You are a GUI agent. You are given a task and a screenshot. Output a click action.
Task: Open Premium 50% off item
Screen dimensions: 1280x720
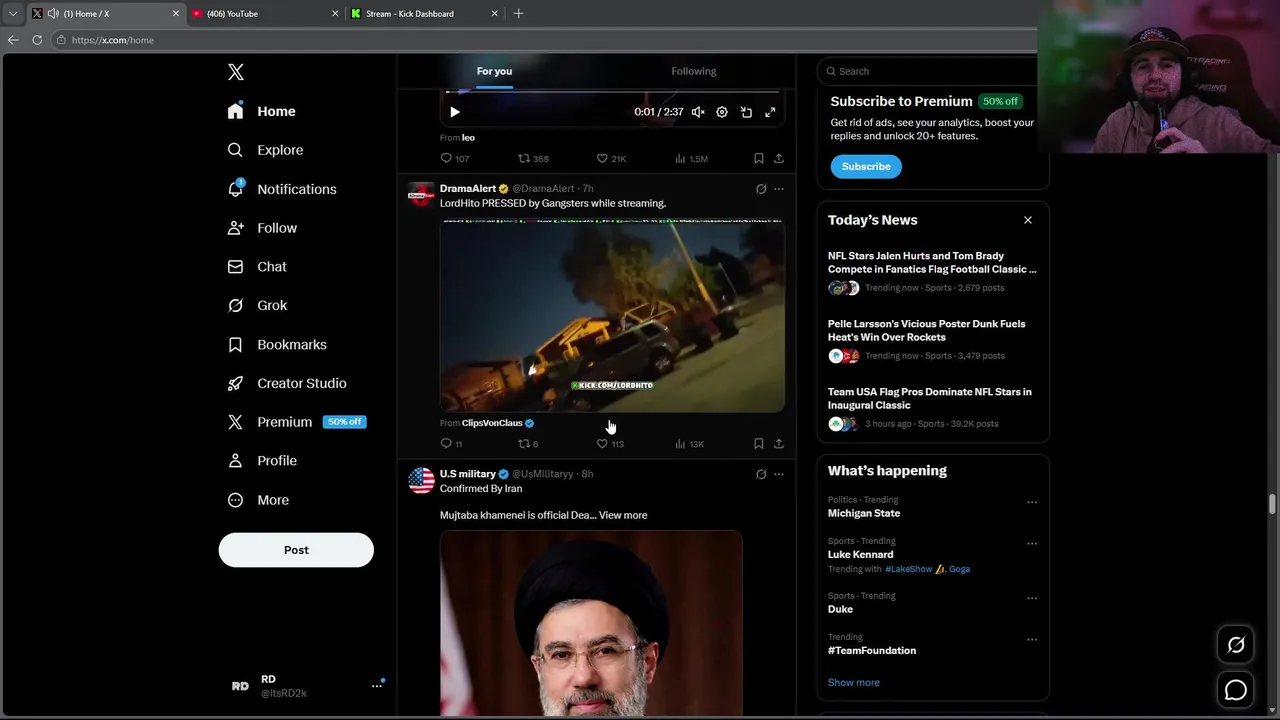[x=297, y=422]
